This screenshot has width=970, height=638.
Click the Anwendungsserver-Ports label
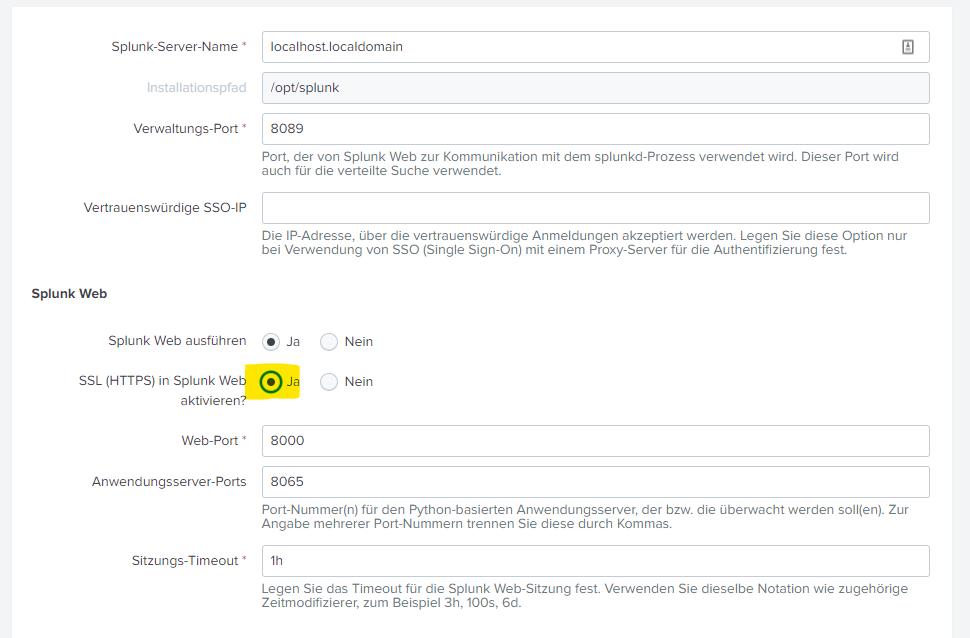tap(169, 481)
